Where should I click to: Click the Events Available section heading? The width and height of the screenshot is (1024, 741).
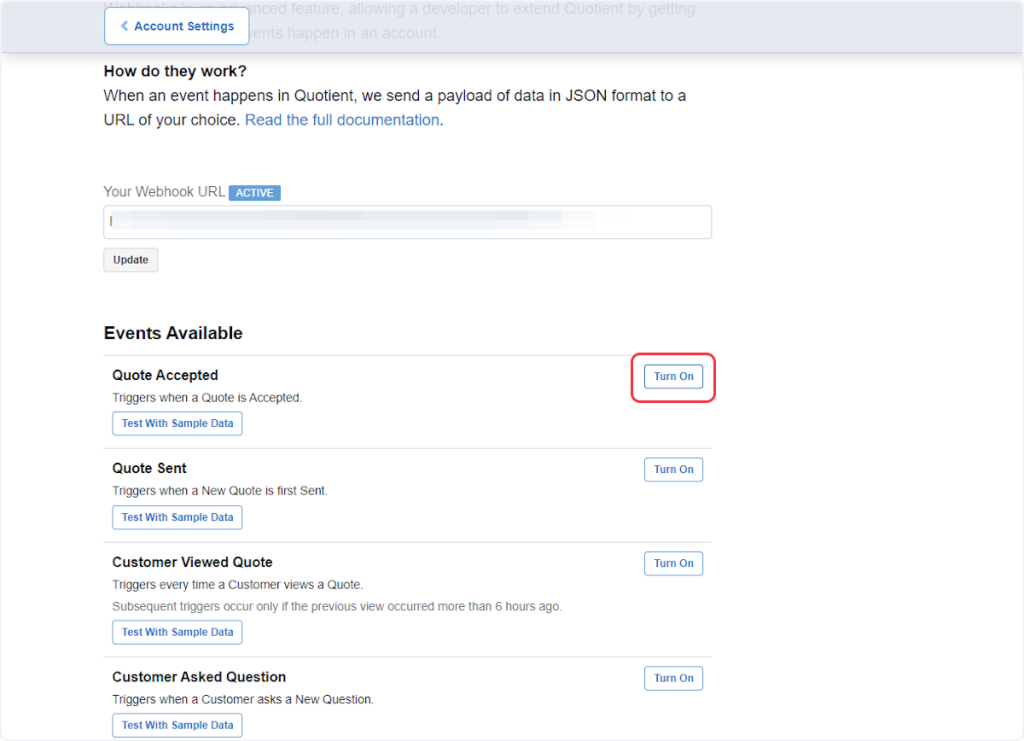173,333
